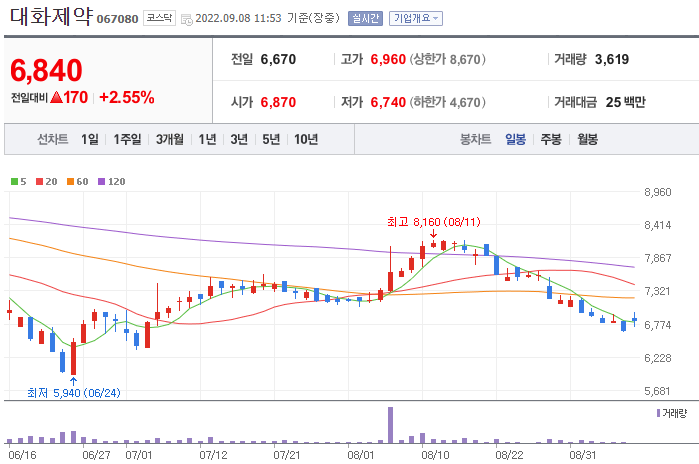Click the 최고 8,160 (08/11) high marker
The width and height of the screenshot is (699, 464).
434,222
